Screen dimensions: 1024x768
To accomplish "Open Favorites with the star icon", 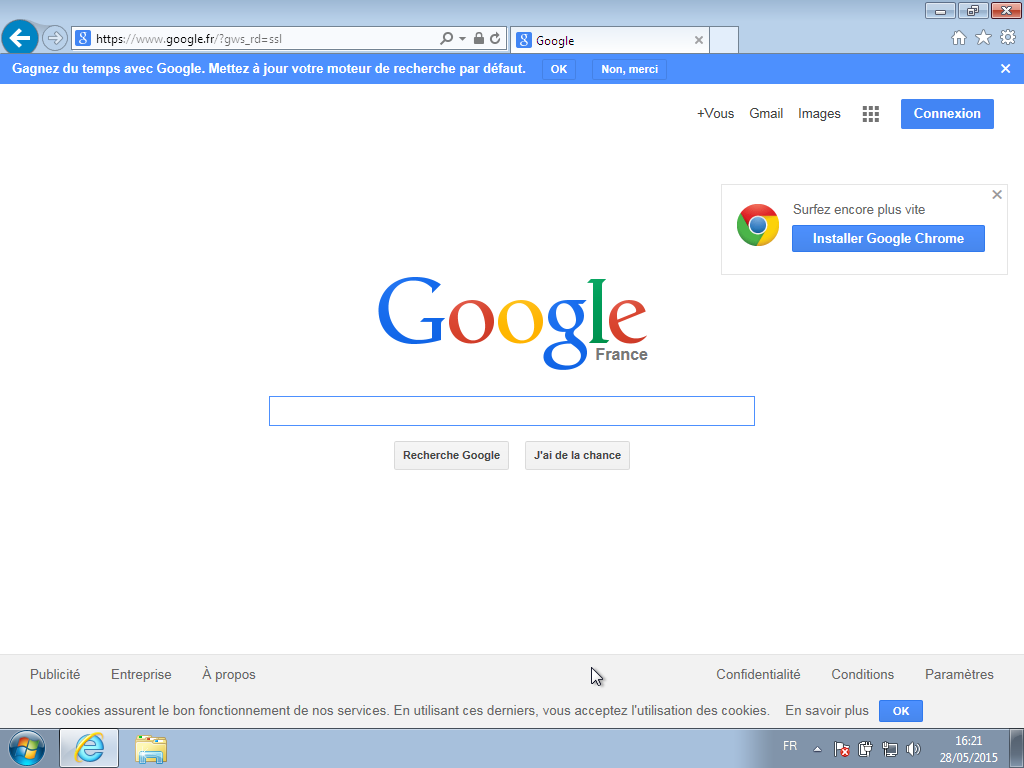I will (984, 38).
